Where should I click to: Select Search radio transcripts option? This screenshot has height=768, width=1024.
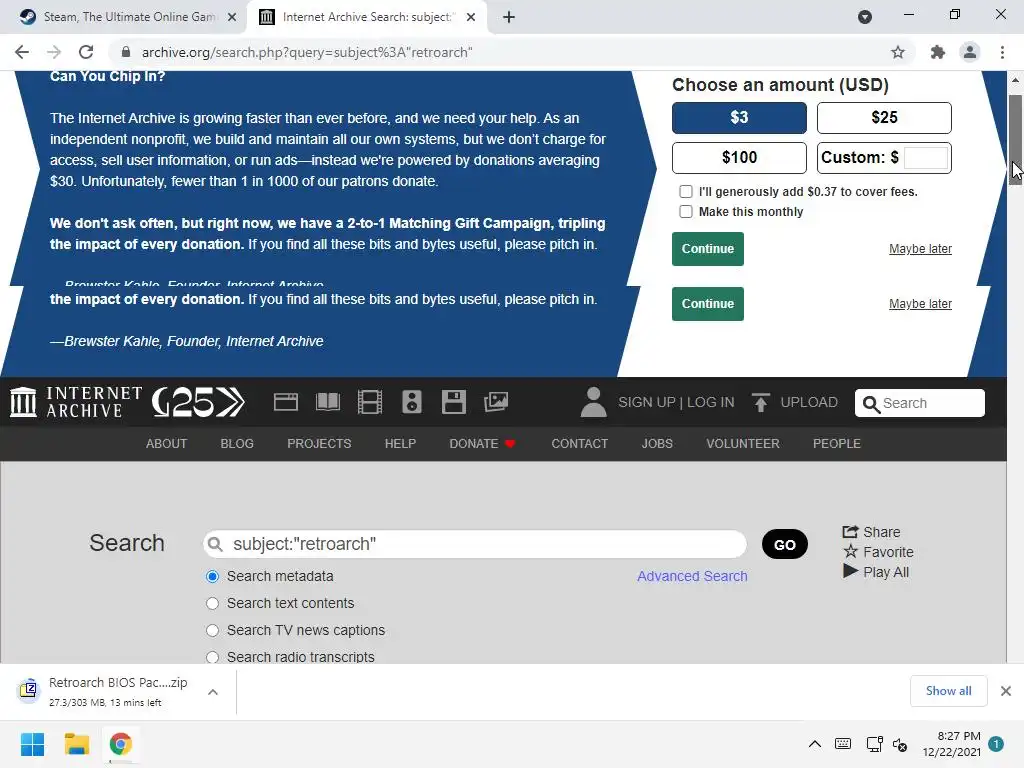coord(212,657)
